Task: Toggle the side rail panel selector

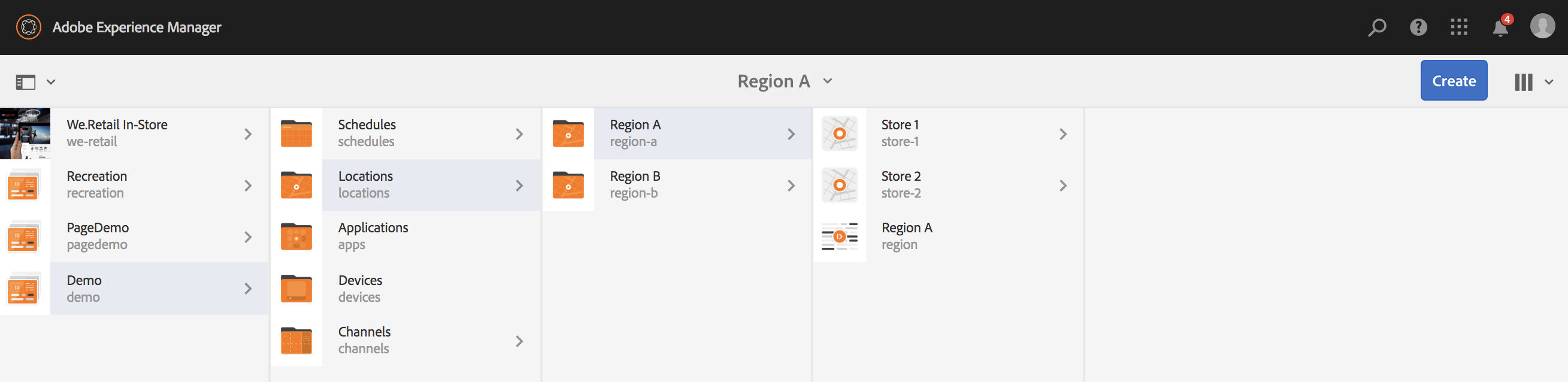Action: click(x=35, y=81)
